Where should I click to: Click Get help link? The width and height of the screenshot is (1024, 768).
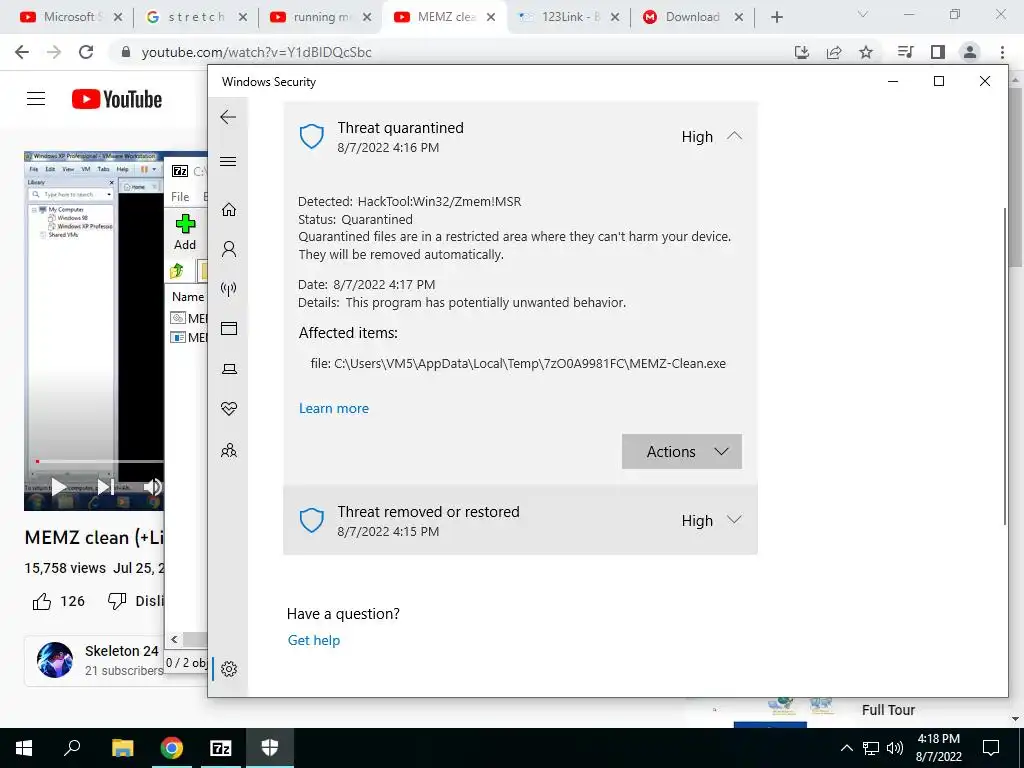coord(313,640)
